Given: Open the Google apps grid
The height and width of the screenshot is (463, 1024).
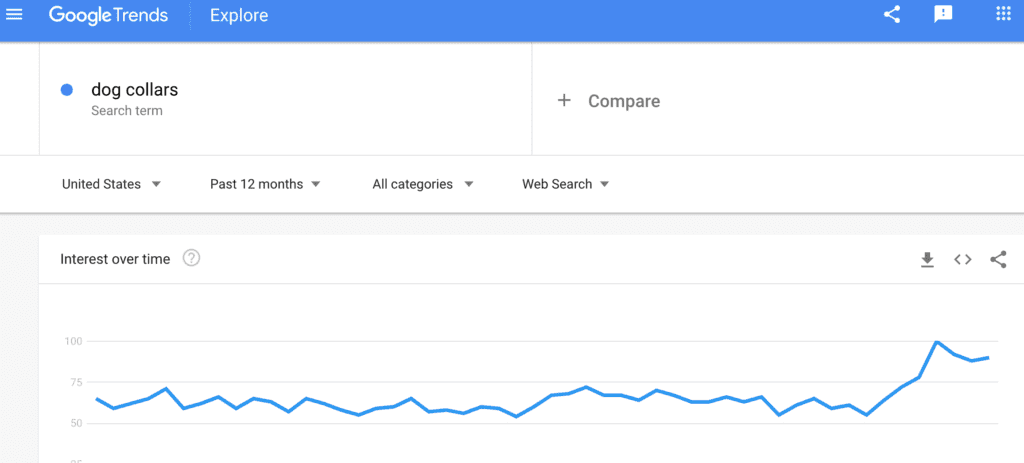Looking at the screenshot, I should (1003, 14).
